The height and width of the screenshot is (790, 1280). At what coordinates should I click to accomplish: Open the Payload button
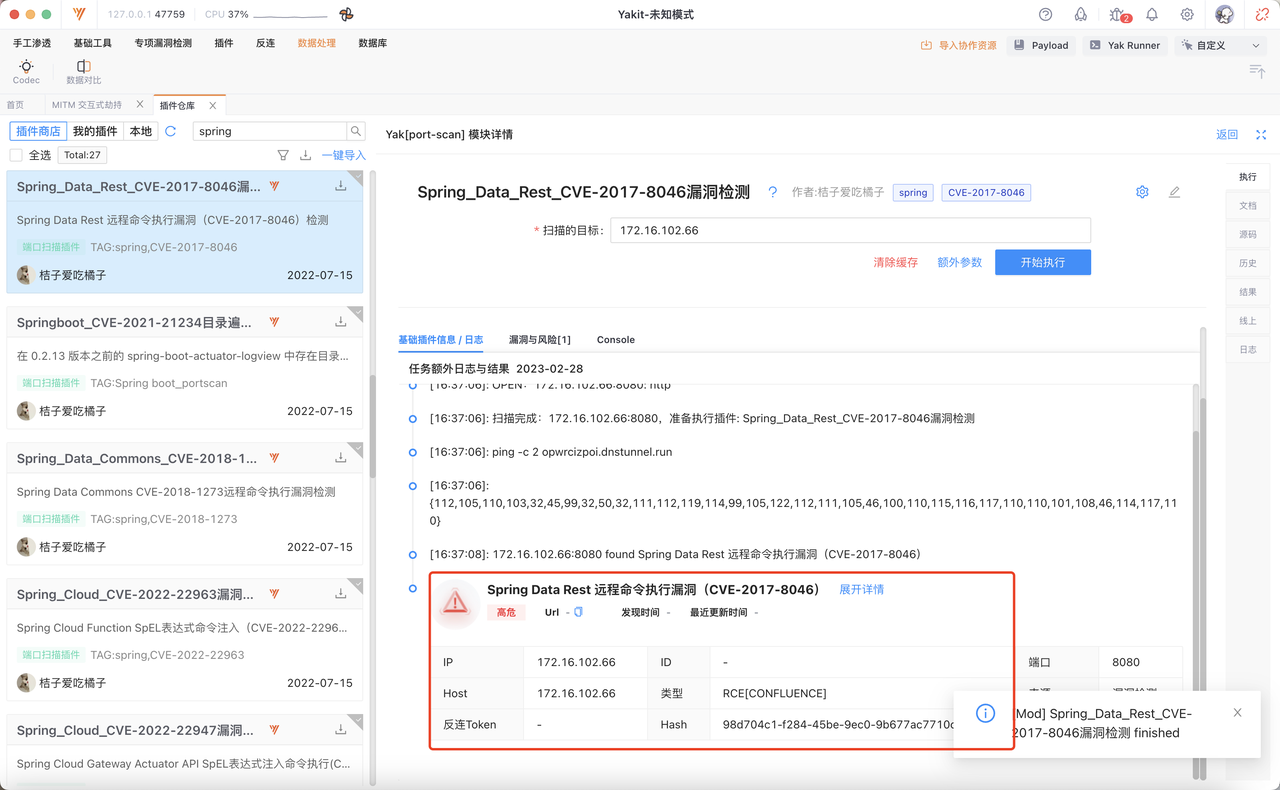coord(1041,45)
